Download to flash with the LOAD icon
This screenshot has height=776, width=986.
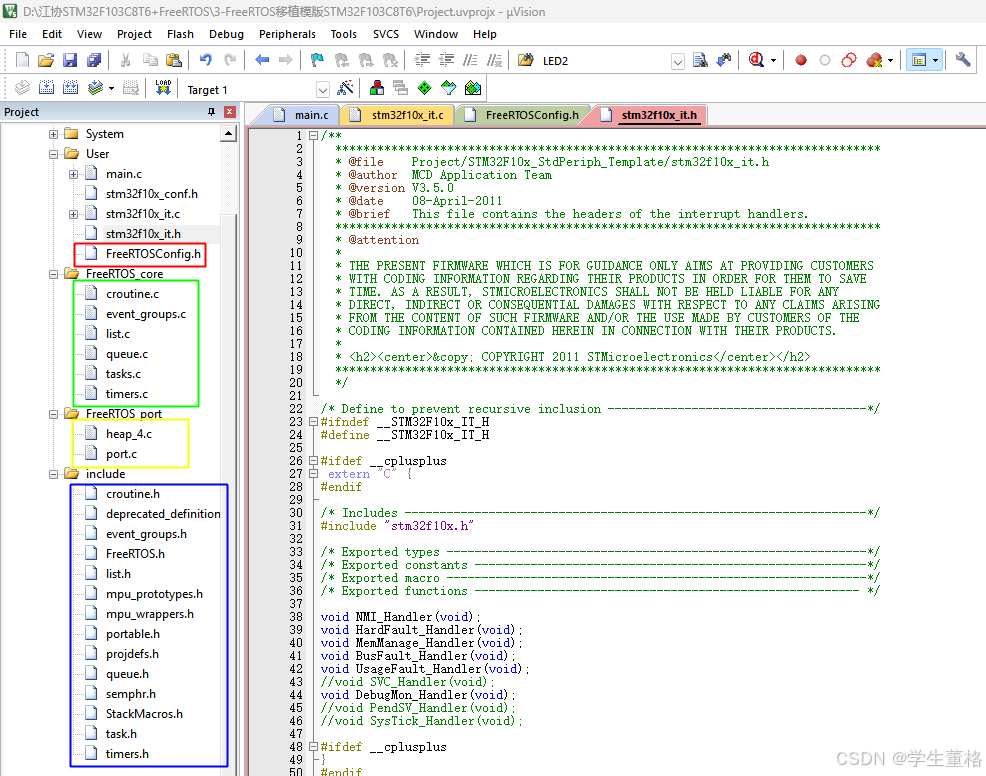[x=163, y=88]
